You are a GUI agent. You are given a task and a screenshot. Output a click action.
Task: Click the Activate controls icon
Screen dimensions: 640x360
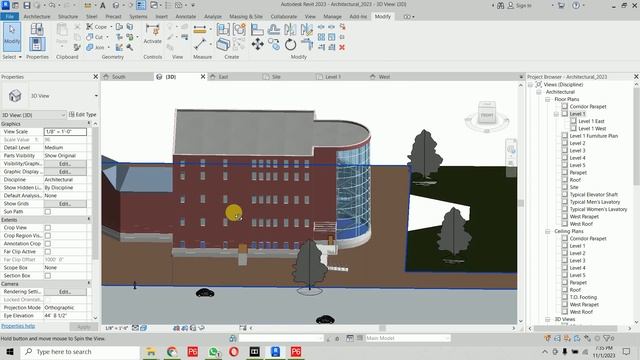153,34
